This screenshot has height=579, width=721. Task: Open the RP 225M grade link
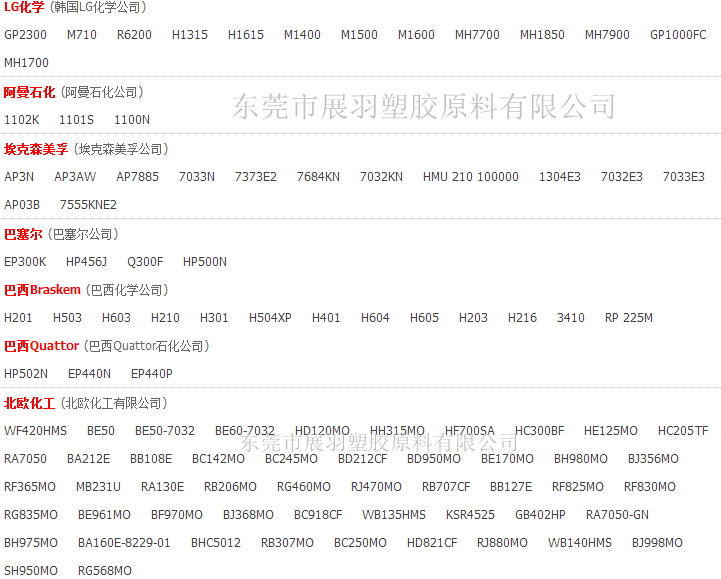(628, 318)
